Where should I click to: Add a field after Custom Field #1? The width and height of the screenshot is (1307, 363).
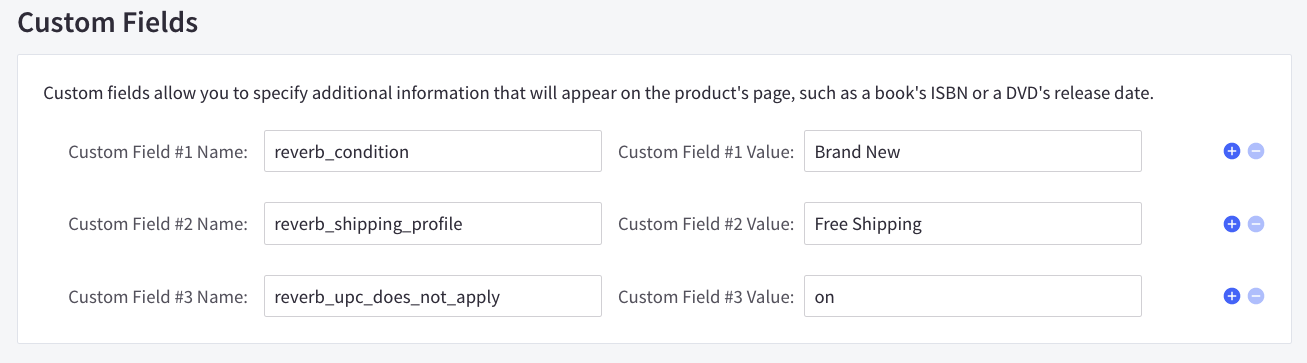click(x=1232, y=152)
